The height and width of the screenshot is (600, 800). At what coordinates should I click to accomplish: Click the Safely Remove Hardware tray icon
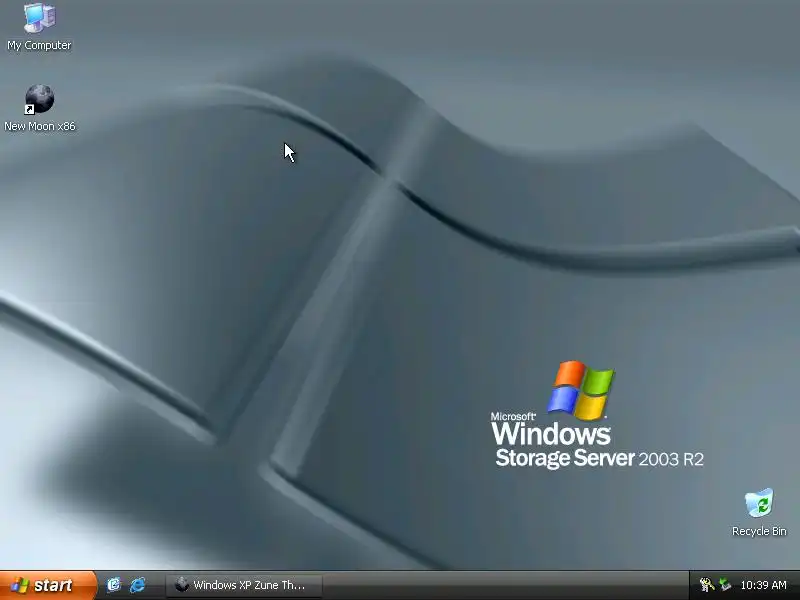tap(724, 585)
